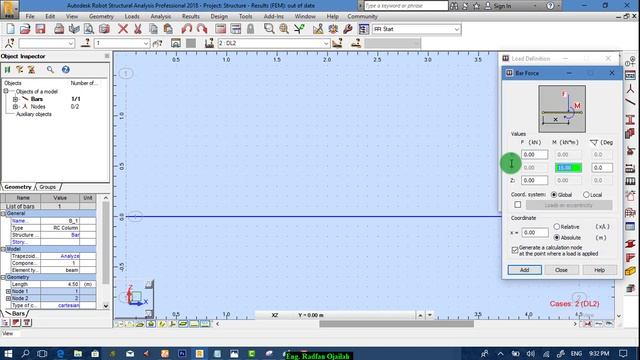Activate the zoom window magnifier icon

point(269,29)
